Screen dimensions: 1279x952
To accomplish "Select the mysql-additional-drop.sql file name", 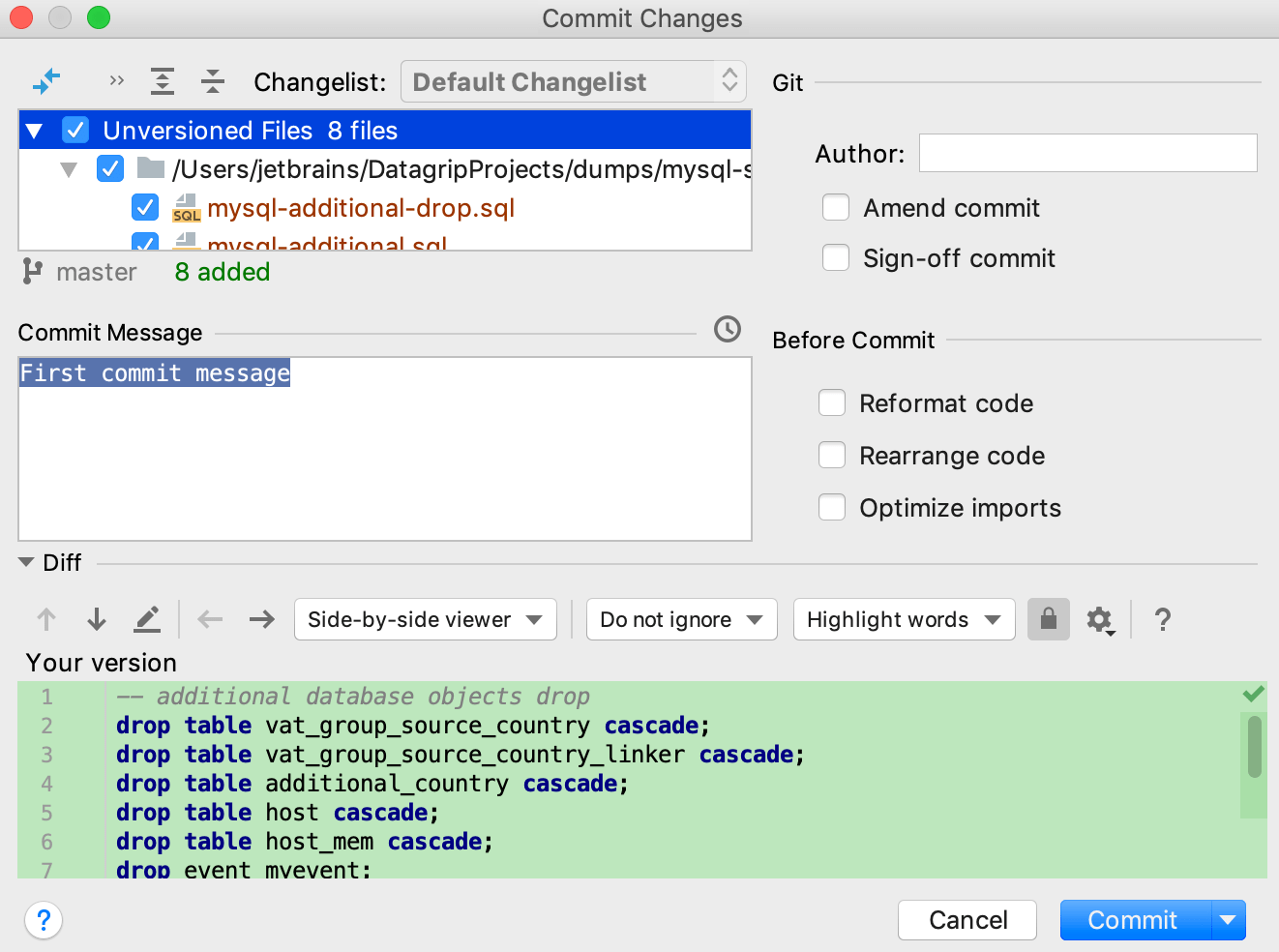I will point(361,208).
